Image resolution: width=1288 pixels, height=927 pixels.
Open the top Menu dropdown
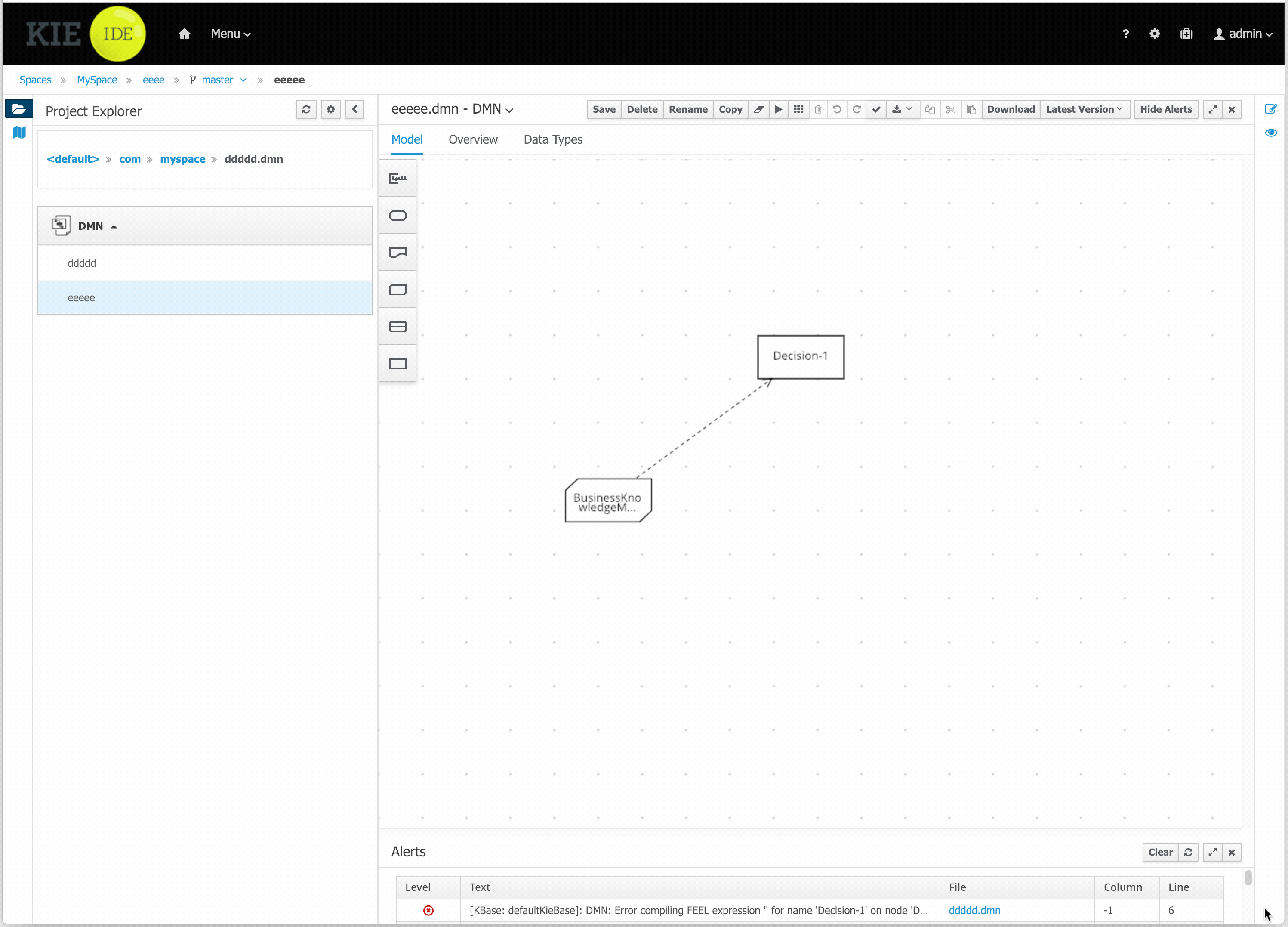231,34
